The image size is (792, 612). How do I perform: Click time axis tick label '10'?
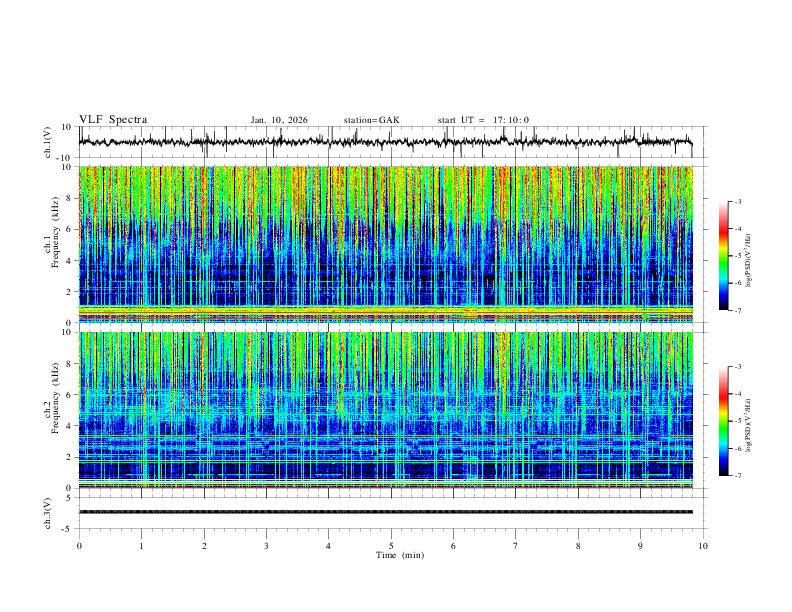pyautogui.click(x=703, y=546)
